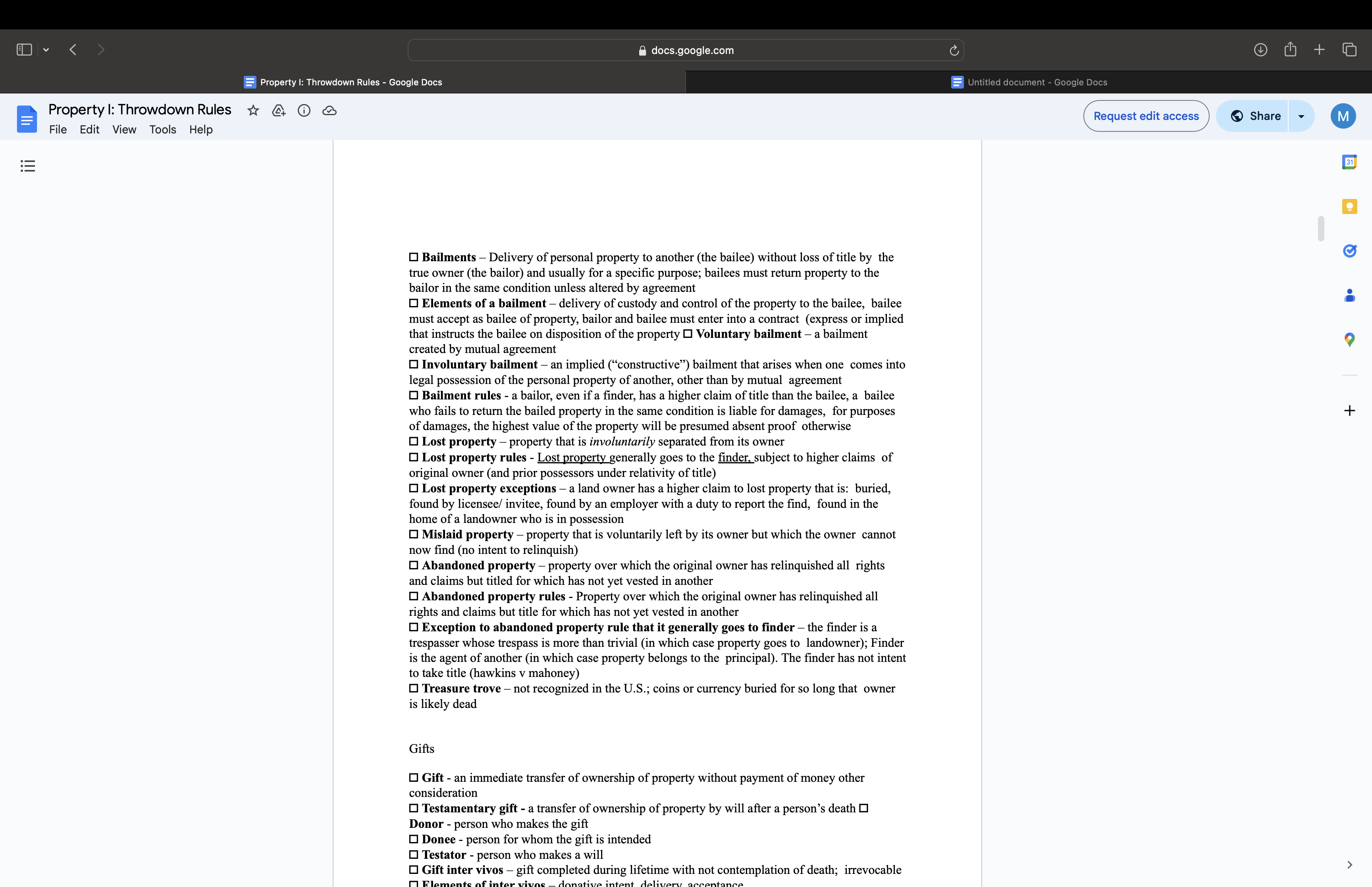Get add-ons via the side panel plus icon
1372x887 pixels.
click(1350, 410)
